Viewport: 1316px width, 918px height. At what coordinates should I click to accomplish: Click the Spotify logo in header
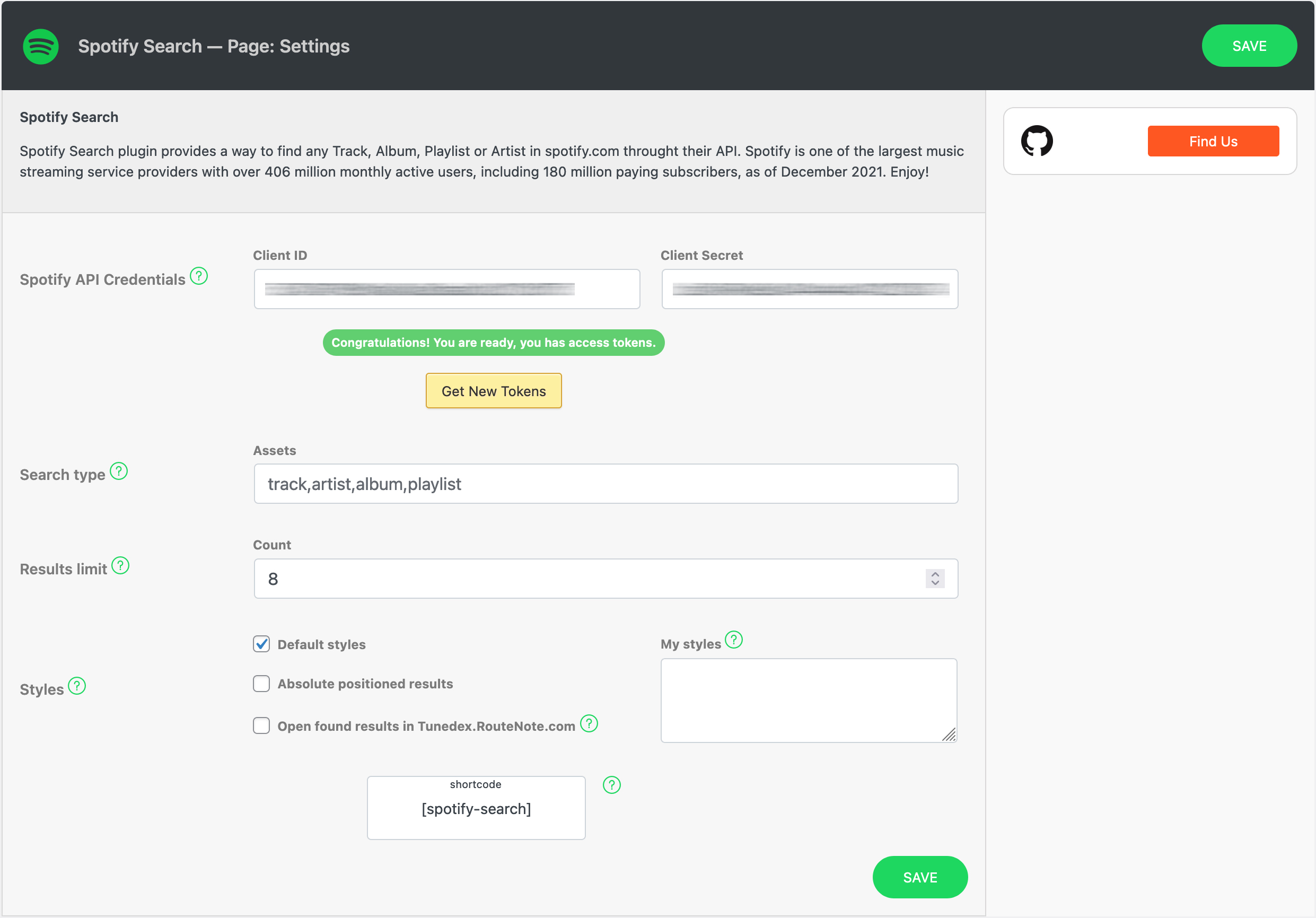click(x=41, y=47)
